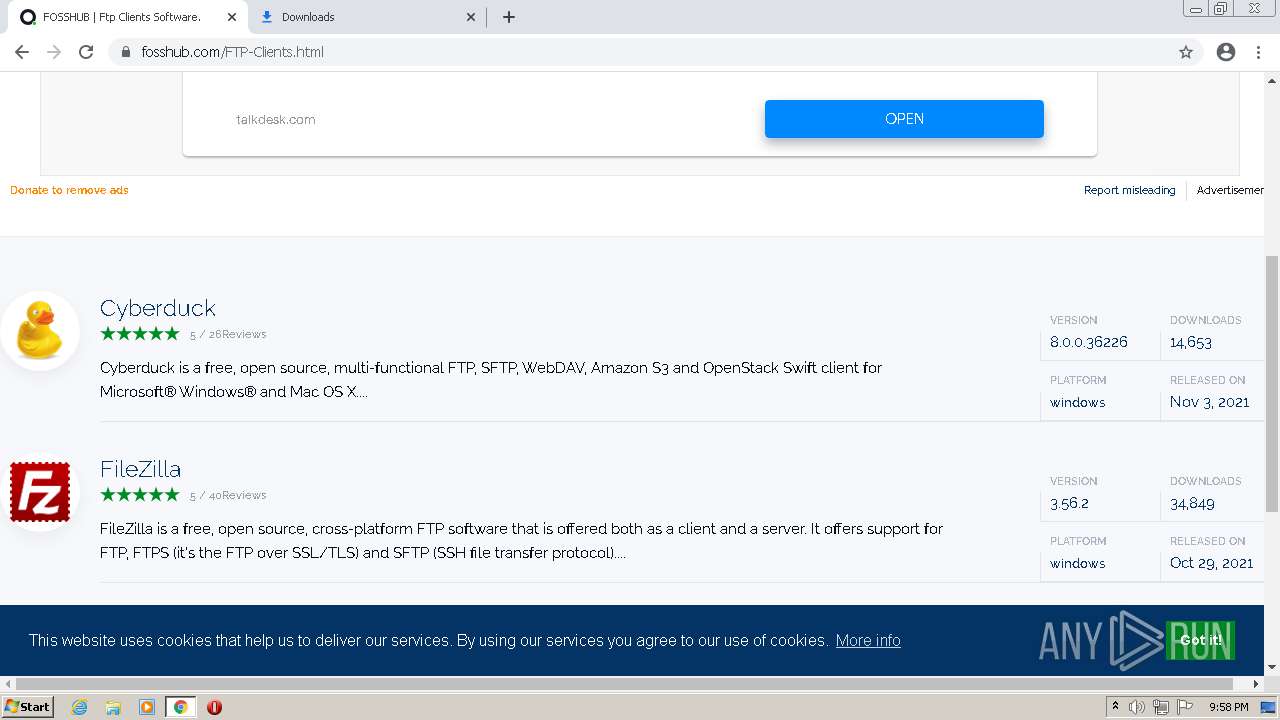Viewport: 1280px width, 720px height.
Task: Click the Cyberduck five-star rating
Action: point(140,334)
